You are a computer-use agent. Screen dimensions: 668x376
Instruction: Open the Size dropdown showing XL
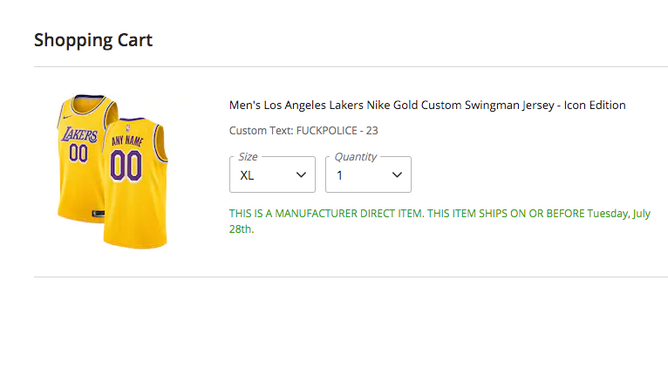click(272, 175)
